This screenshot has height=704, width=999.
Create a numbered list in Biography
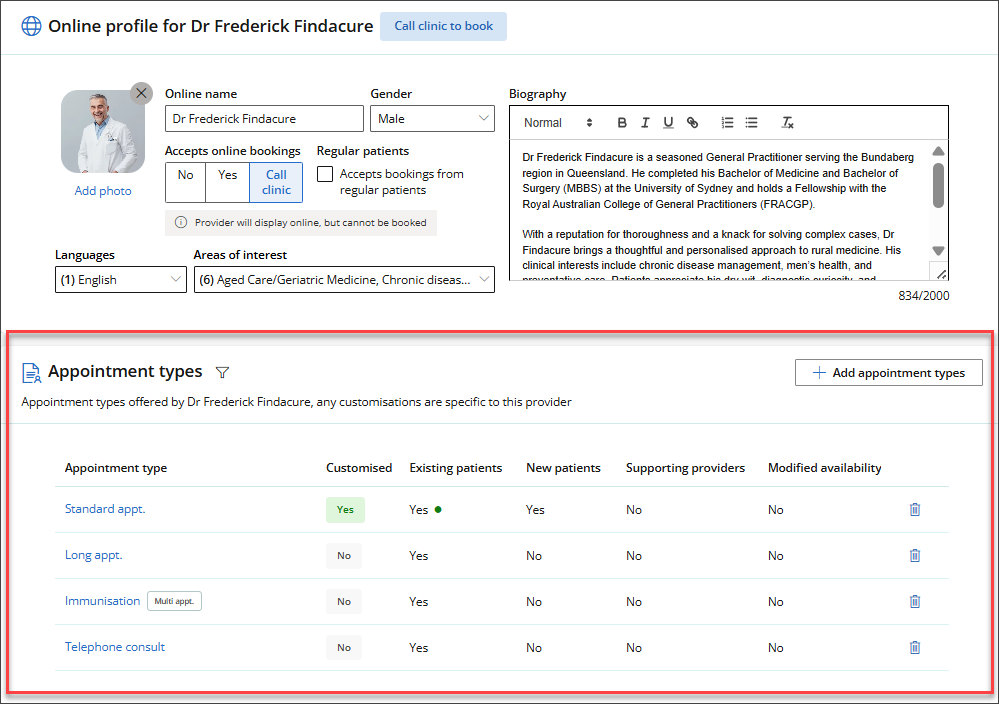(727, 123)
